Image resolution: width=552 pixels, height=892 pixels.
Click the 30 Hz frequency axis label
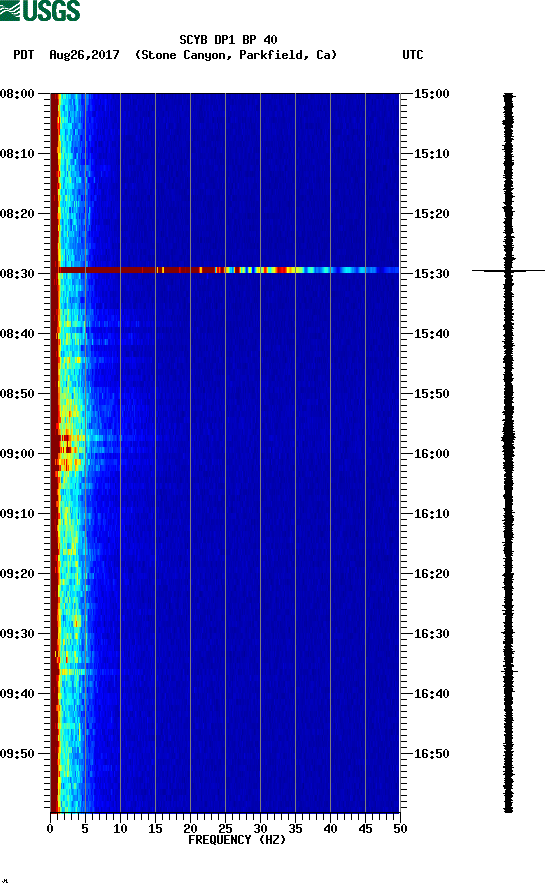260,829
